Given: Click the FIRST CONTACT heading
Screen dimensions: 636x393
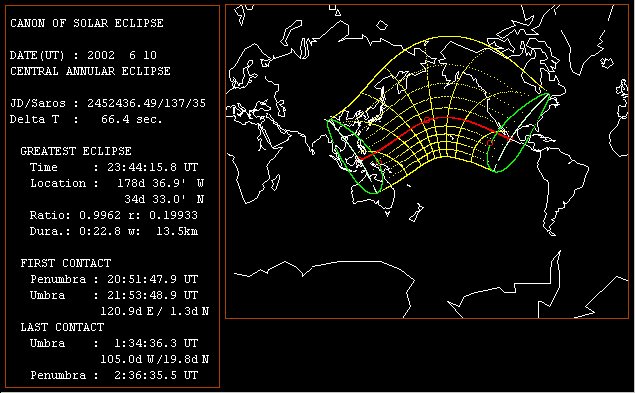Looking at the screenshot, I should 66,263.
